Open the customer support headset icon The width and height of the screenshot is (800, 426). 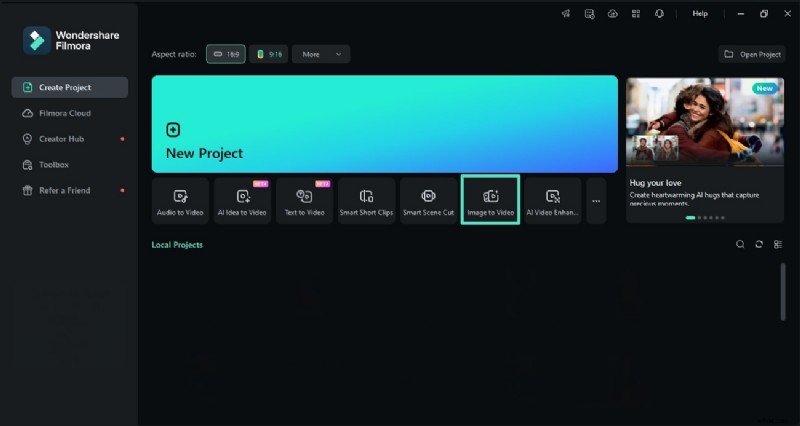point(659,14)
